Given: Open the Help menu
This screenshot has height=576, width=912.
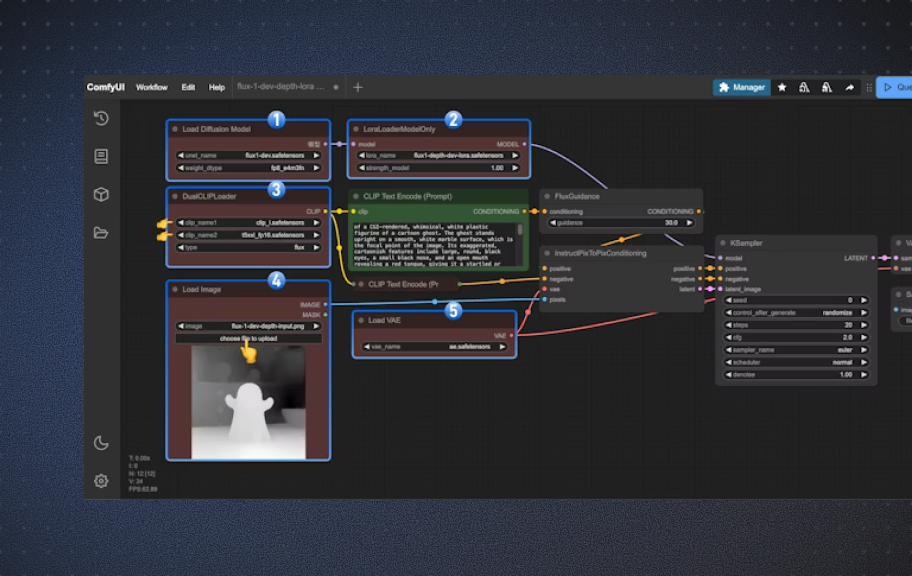Looking at the screenshot, I should pyautogui.click(x=217, y=88).
